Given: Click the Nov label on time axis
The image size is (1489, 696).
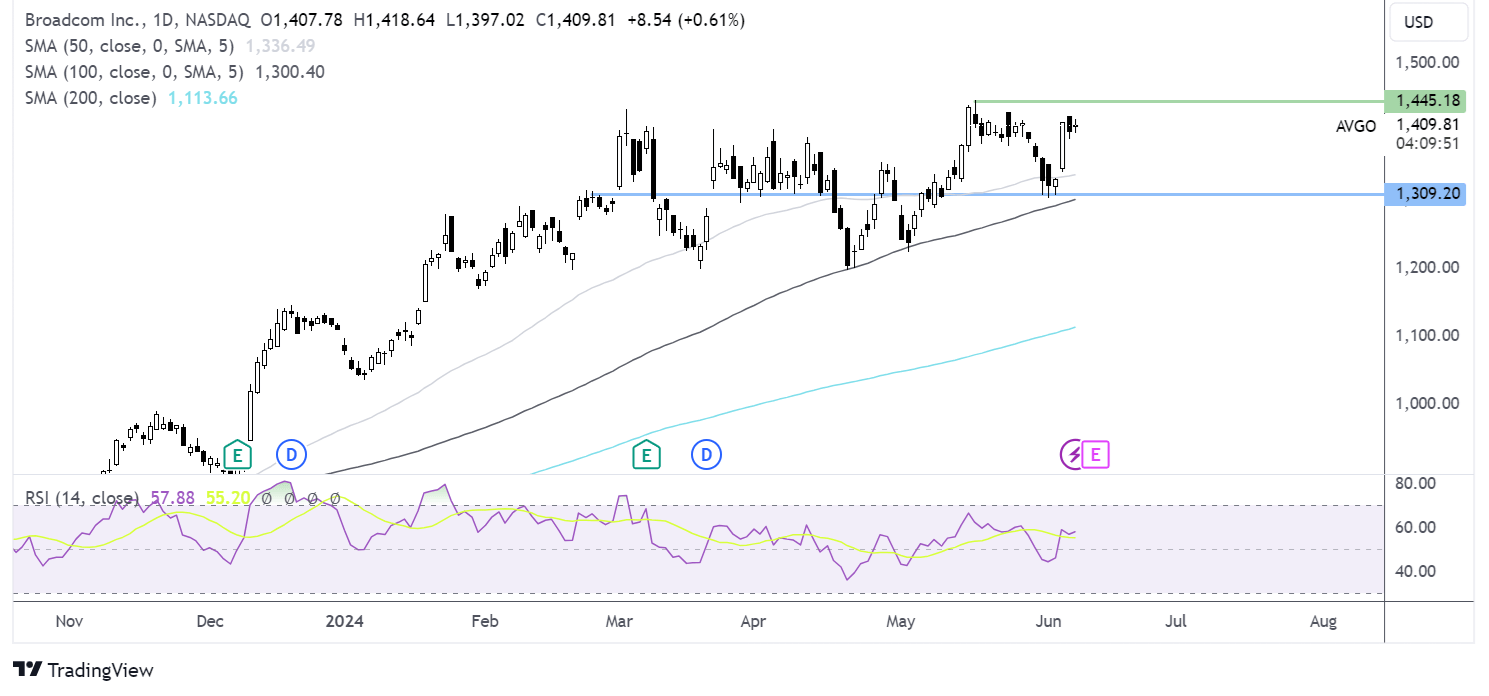Looking at the screenshot, I should (68, 621).
